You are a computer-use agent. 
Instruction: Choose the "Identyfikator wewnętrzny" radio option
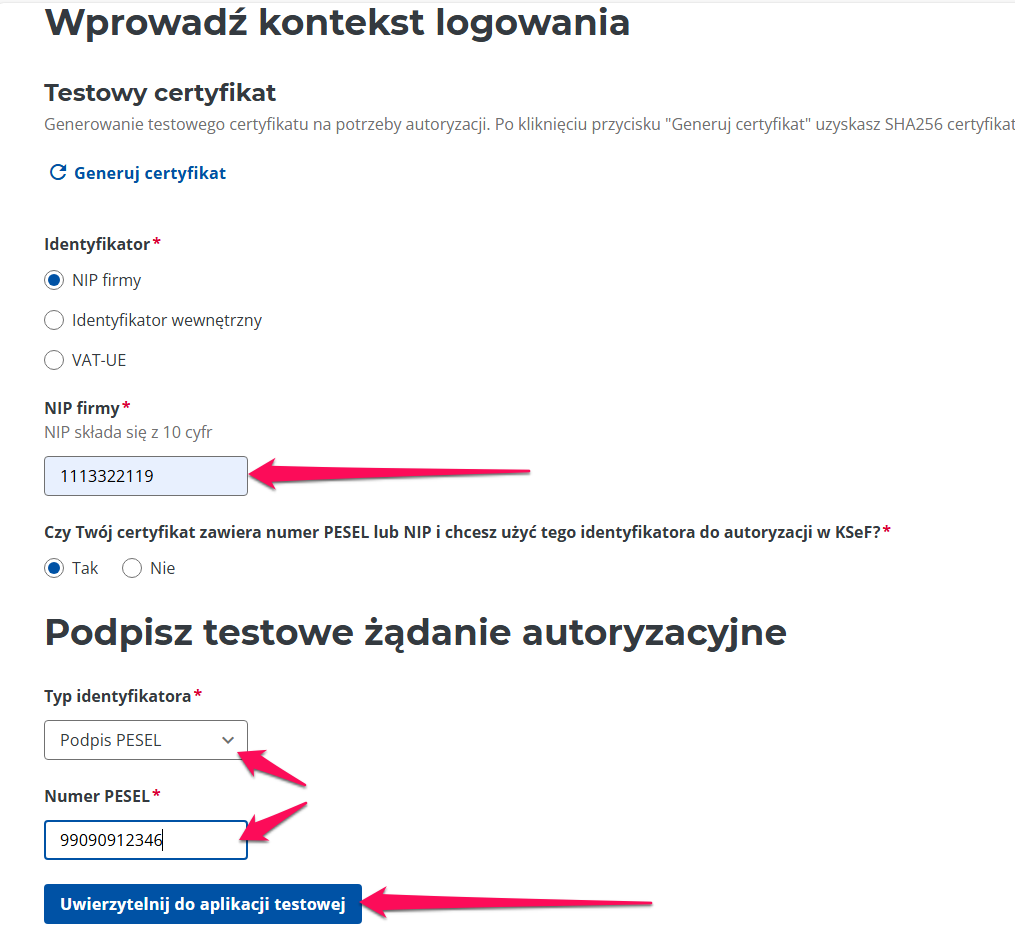point(54,320)
